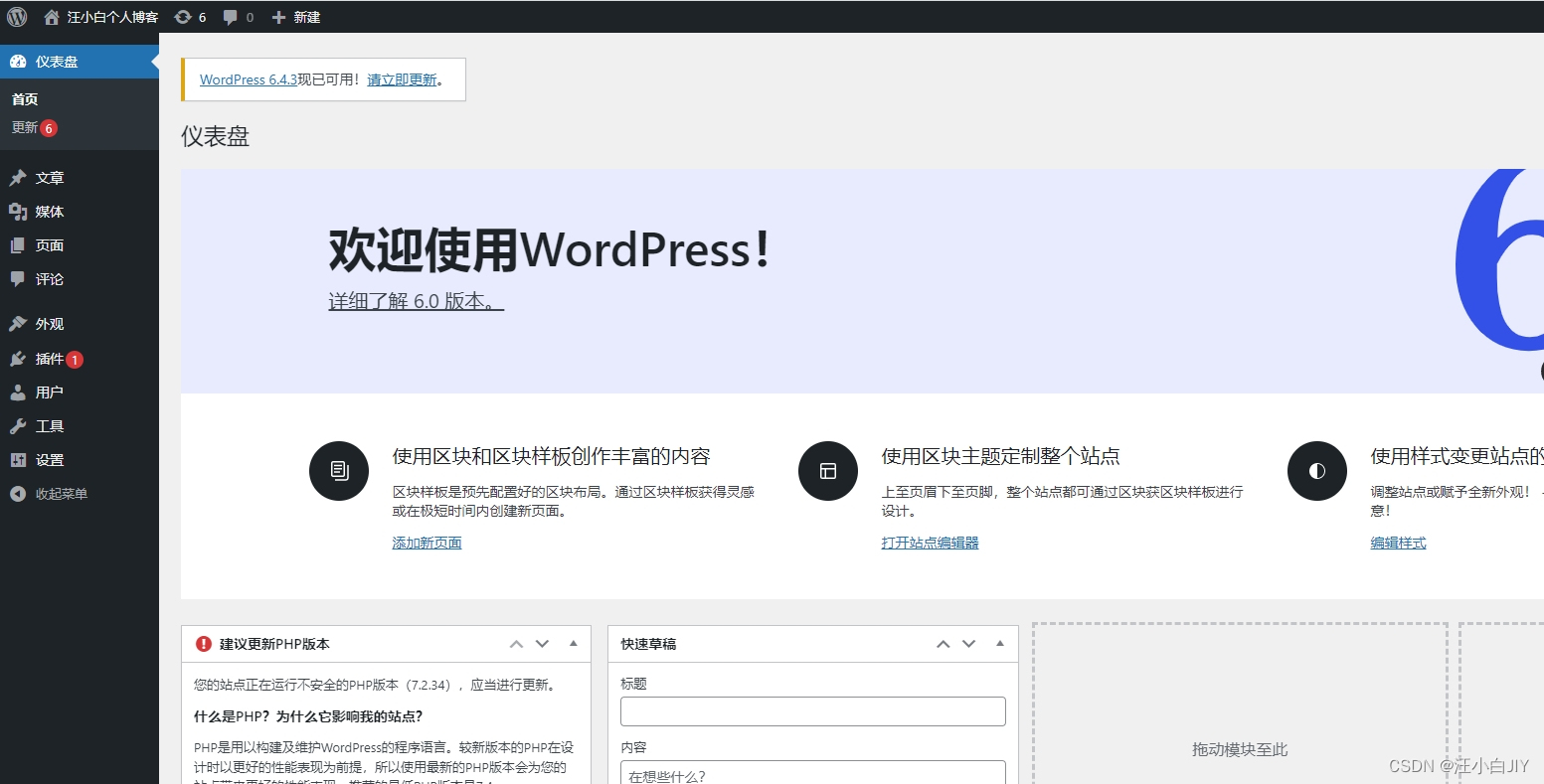The width and height of the screenshot is (1544, 784).
Task: Collapse the 快速草稿 panel
Action: point(1000,644)
